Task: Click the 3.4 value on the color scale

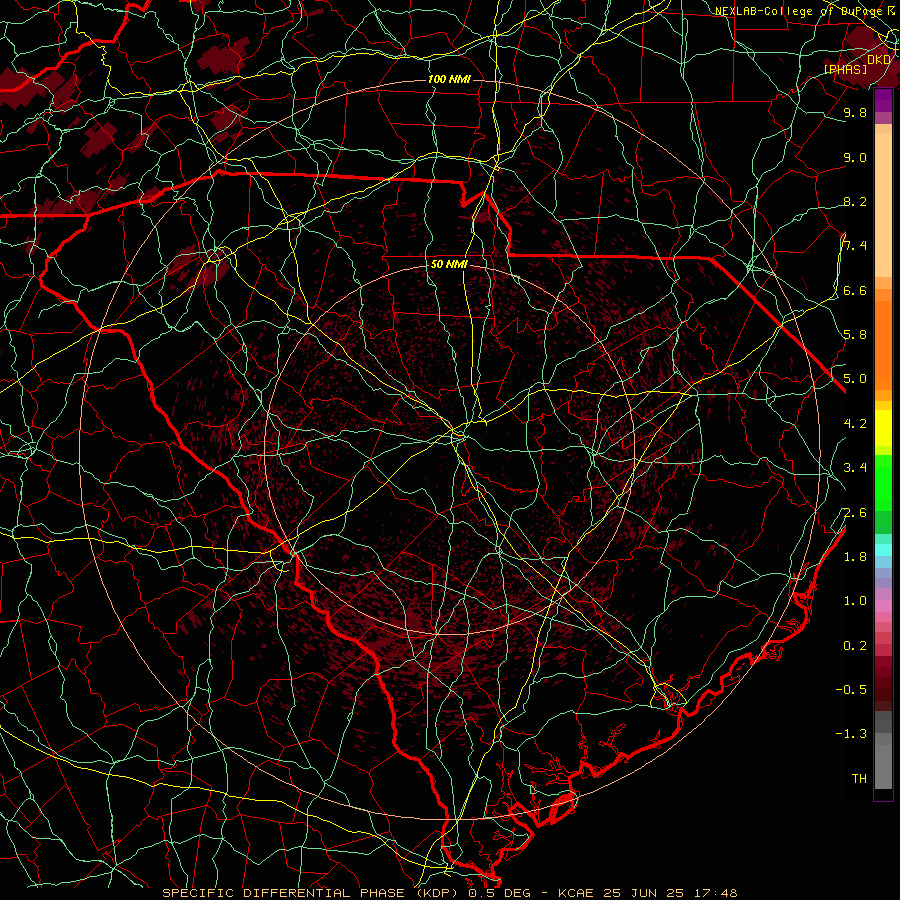Action: pyautogui.click(x=855, y=467)
